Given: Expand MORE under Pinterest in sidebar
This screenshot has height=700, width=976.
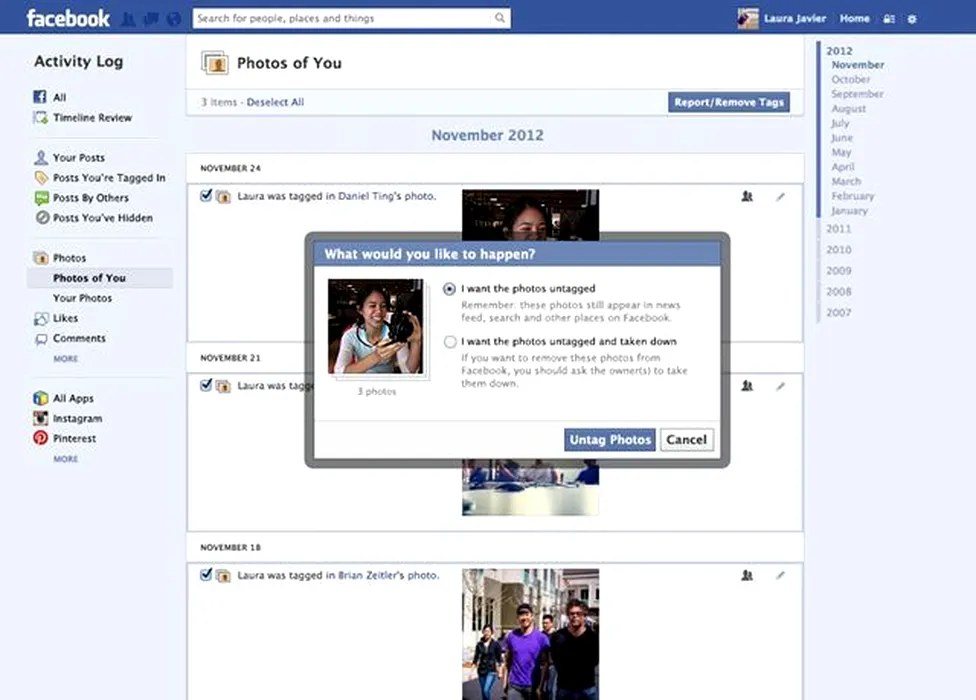Looking at the screenshot, I should (x=65, y=459).
